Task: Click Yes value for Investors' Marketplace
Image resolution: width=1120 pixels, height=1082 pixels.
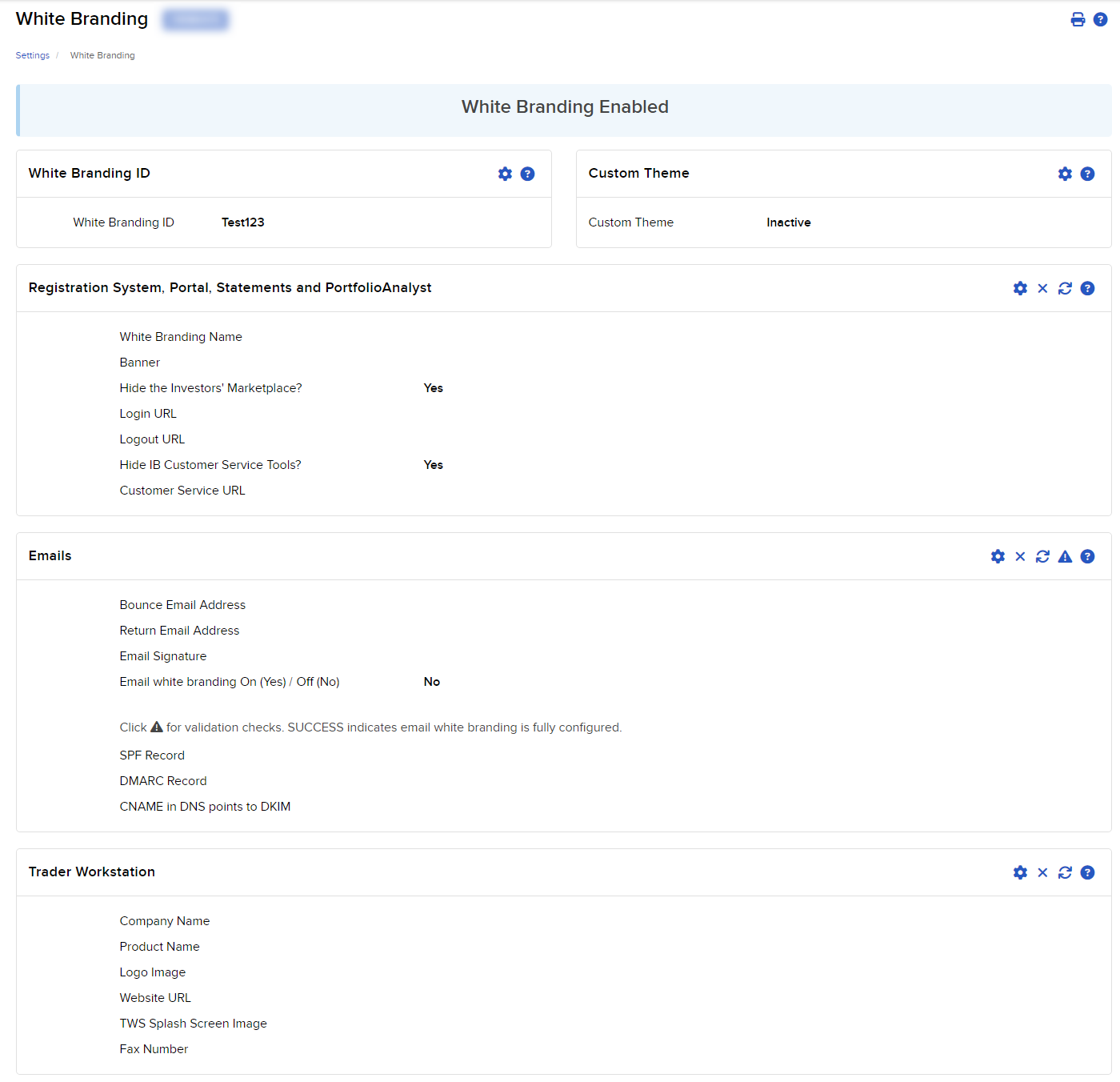Action: [434, 388]
